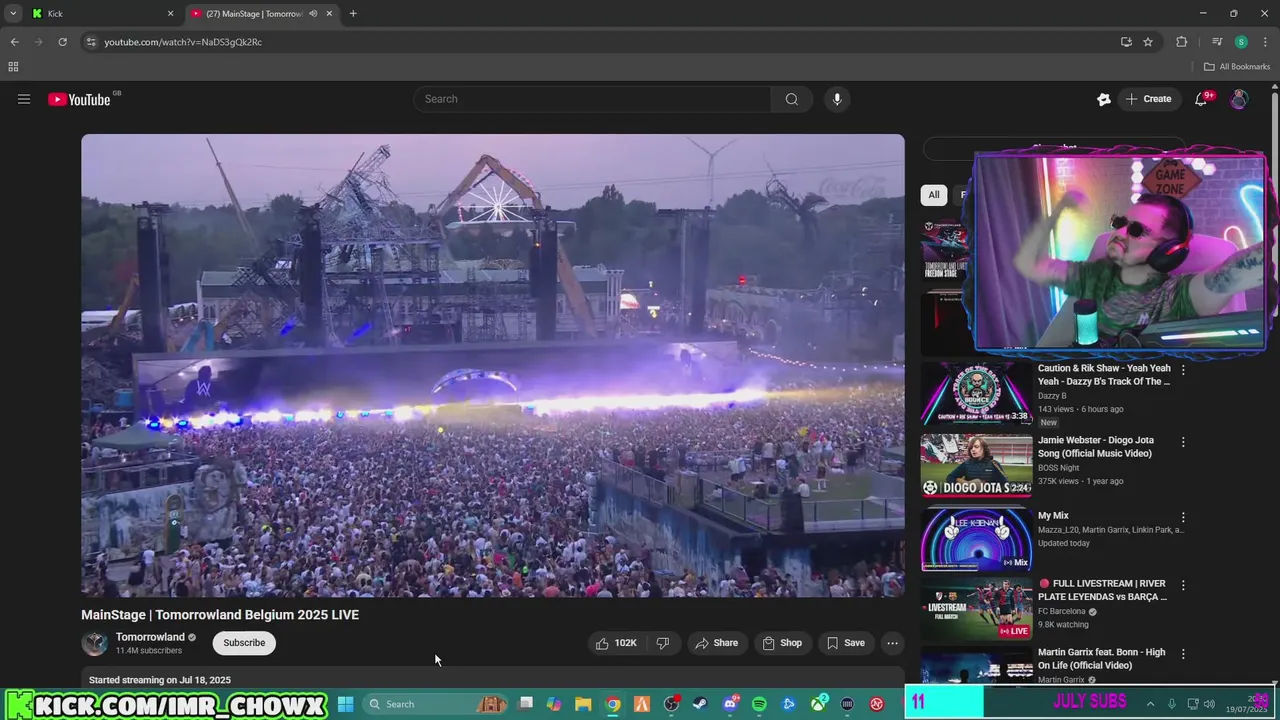This screenshot has width=1280, height=720.
Task: Share the MainStage video
Action: (x=717, y=643)
